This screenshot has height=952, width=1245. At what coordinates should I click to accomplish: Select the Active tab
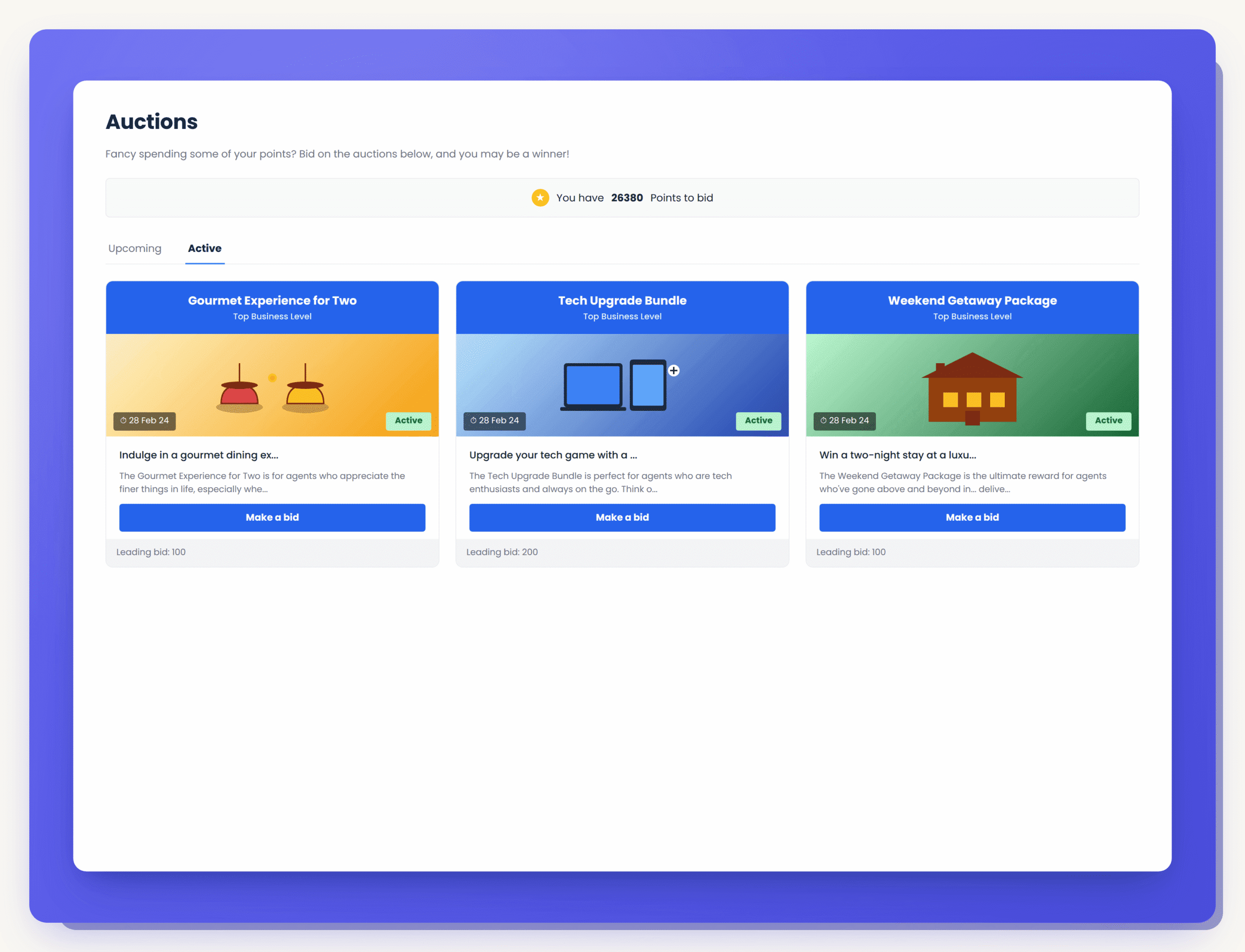point(205,248)
